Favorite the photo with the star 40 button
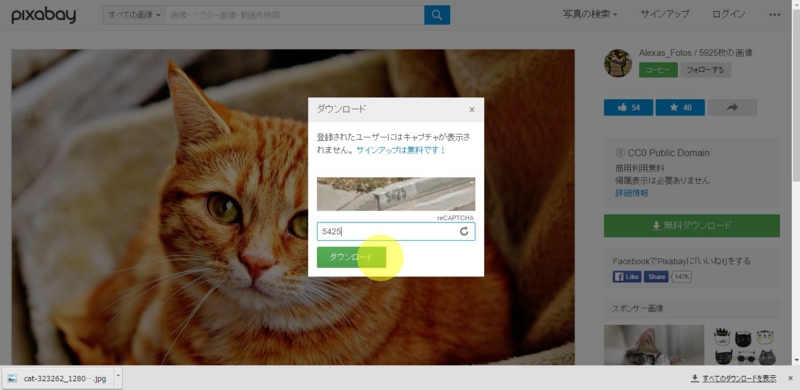The height and width of the screenshot is (390, 800). [x=680, y=107]
